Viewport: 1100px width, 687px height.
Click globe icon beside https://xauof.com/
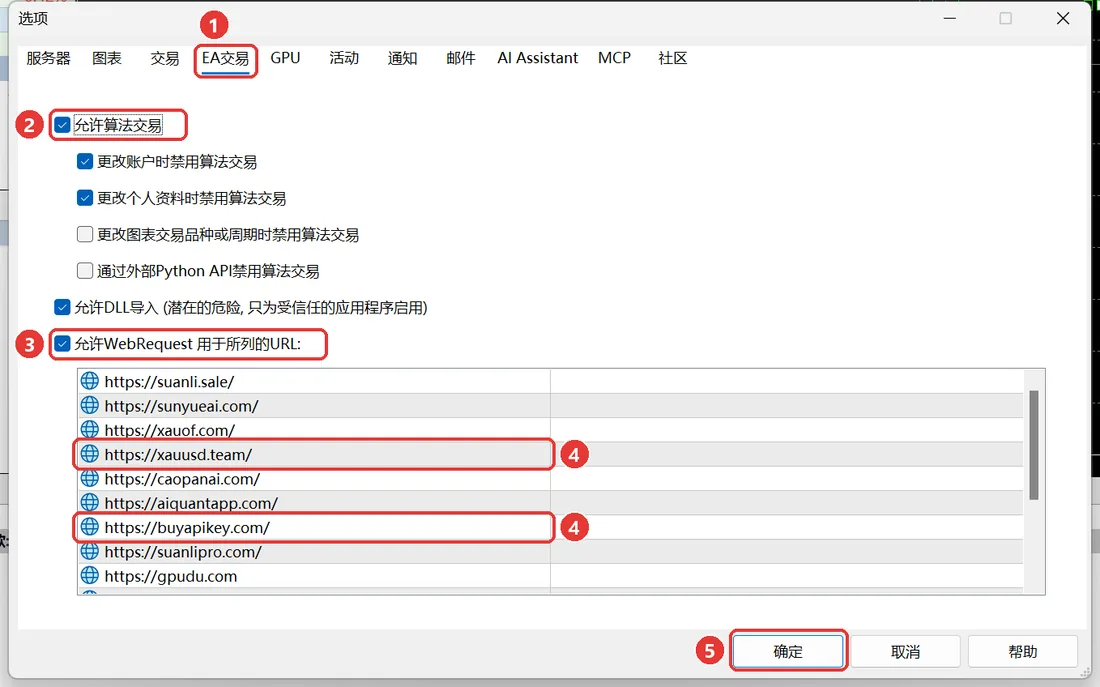point(89,429)
